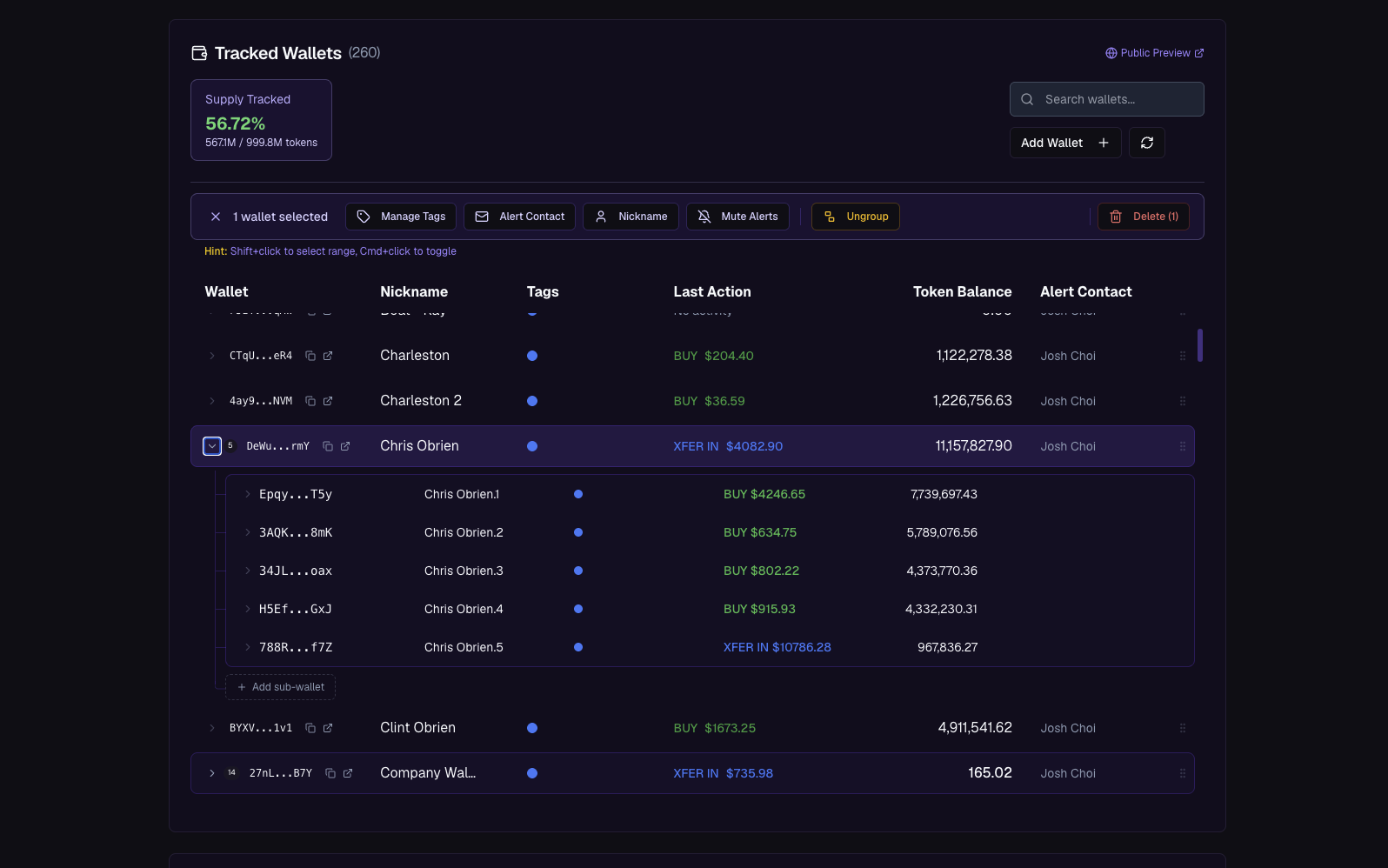Open DeWu...rmY wallet external link
This screenshot has height=868, width=1388.
coord(345,446)
